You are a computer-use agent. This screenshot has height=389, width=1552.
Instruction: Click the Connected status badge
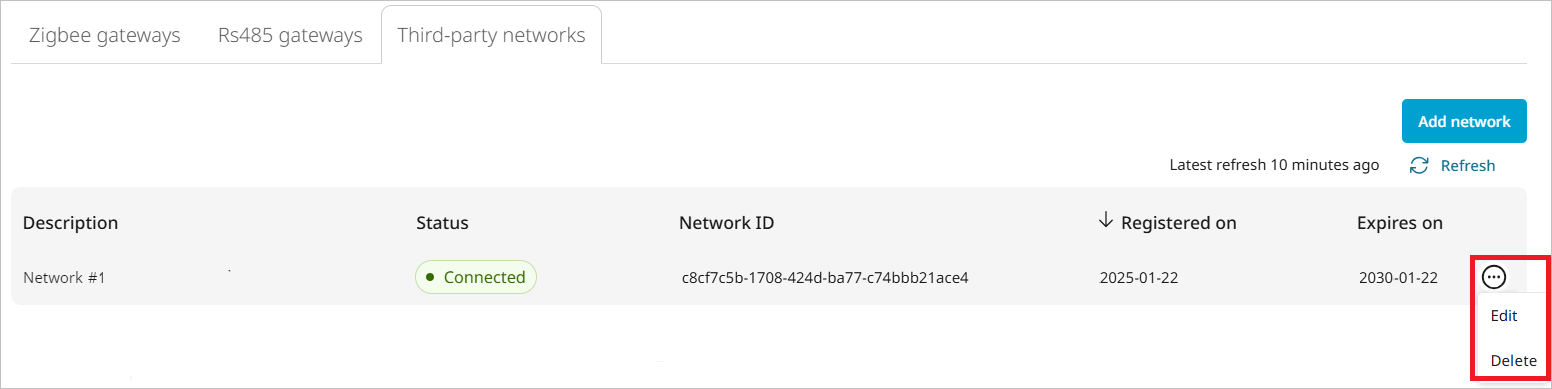(x=476, y=277)
